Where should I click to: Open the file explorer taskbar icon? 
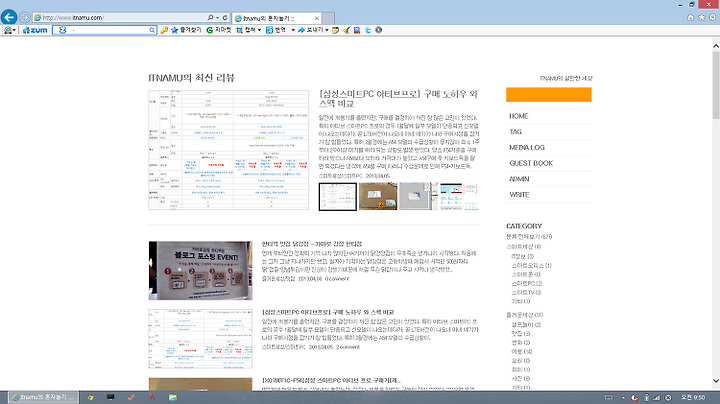coord(173,398)
